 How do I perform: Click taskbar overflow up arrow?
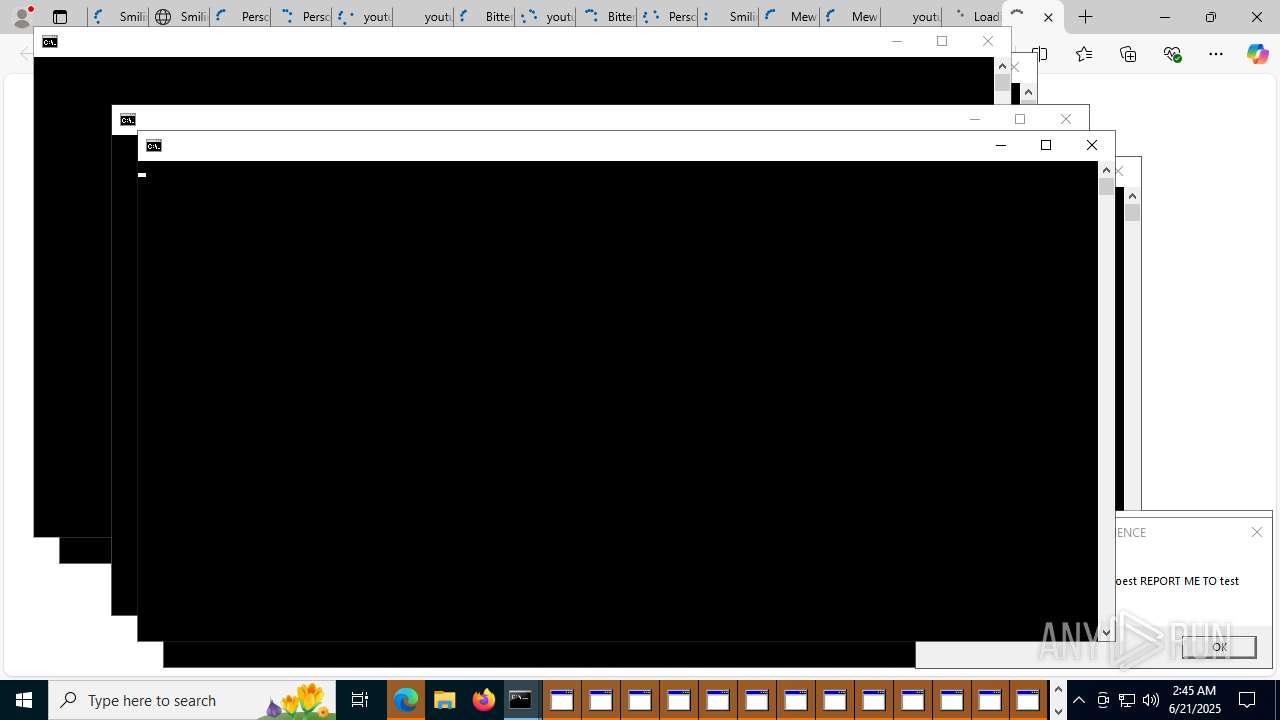coord(1058,690)
